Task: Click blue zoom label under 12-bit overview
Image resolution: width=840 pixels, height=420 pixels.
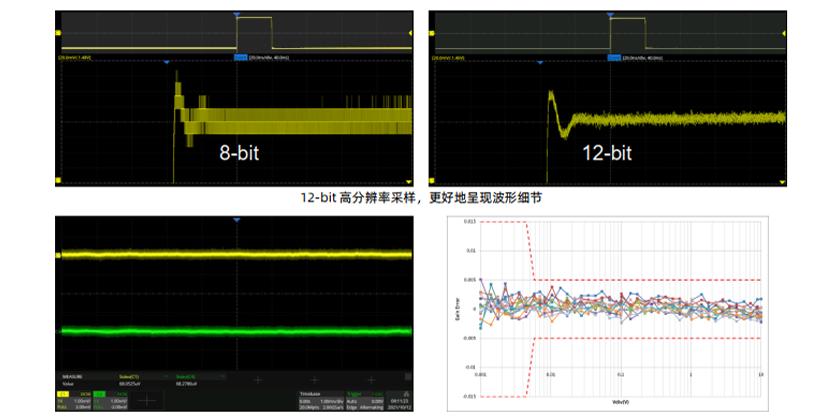Action: coord(612,57)
